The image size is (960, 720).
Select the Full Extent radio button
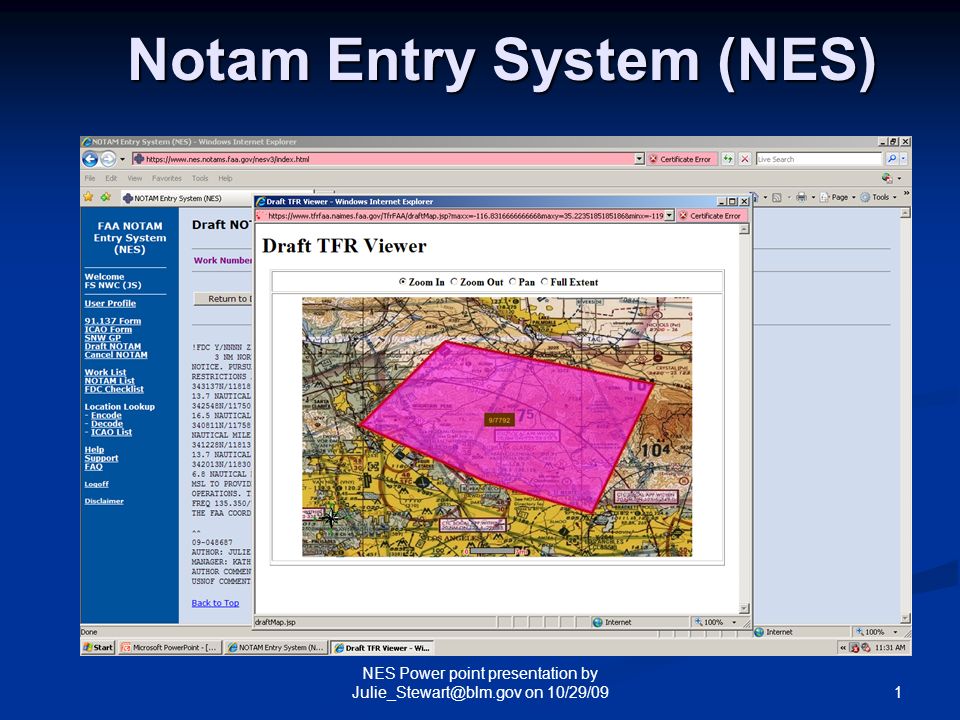[544, 282]
